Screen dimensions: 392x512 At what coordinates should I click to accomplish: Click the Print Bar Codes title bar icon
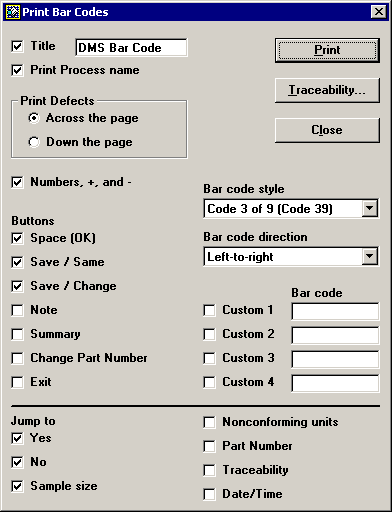[x=13, y=12]
